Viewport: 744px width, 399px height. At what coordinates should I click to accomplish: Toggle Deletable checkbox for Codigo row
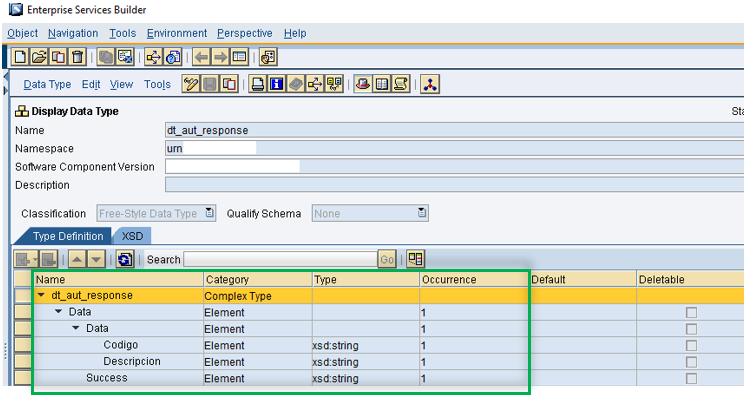click(x=691, y=345)
